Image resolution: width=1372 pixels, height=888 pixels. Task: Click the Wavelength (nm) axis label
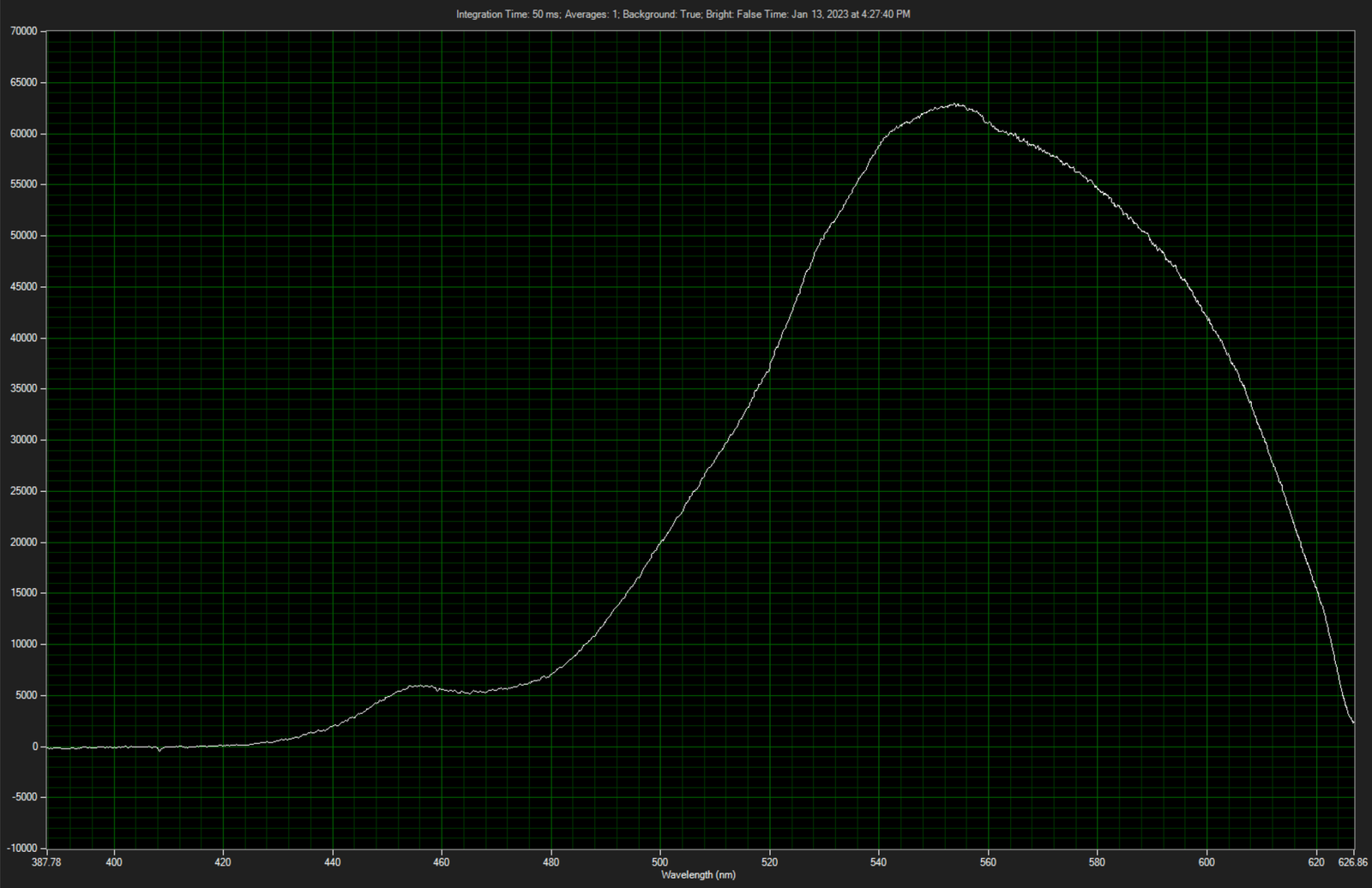[698, 875]
